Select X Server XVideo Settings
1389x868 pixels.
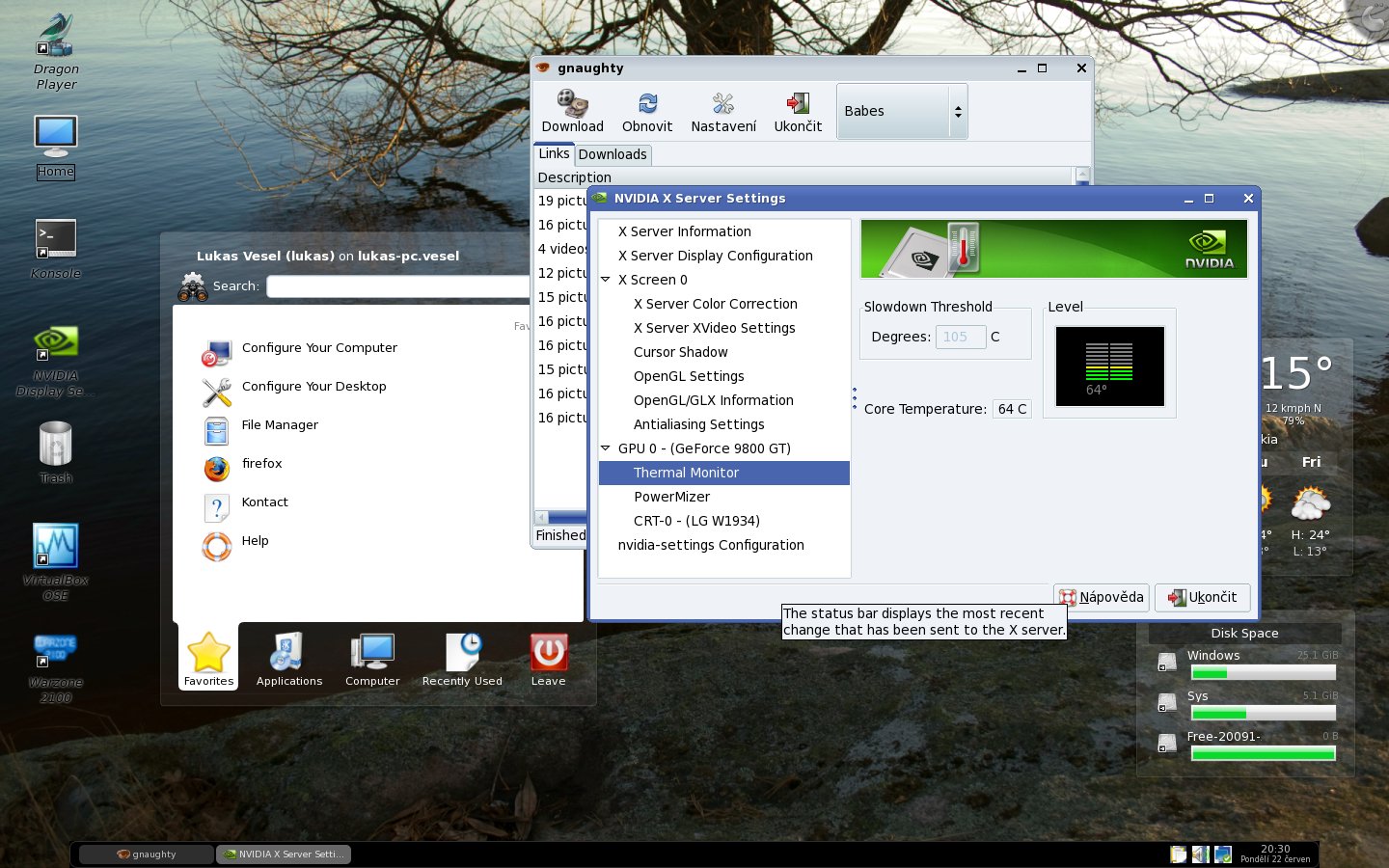tap(715, 328)
